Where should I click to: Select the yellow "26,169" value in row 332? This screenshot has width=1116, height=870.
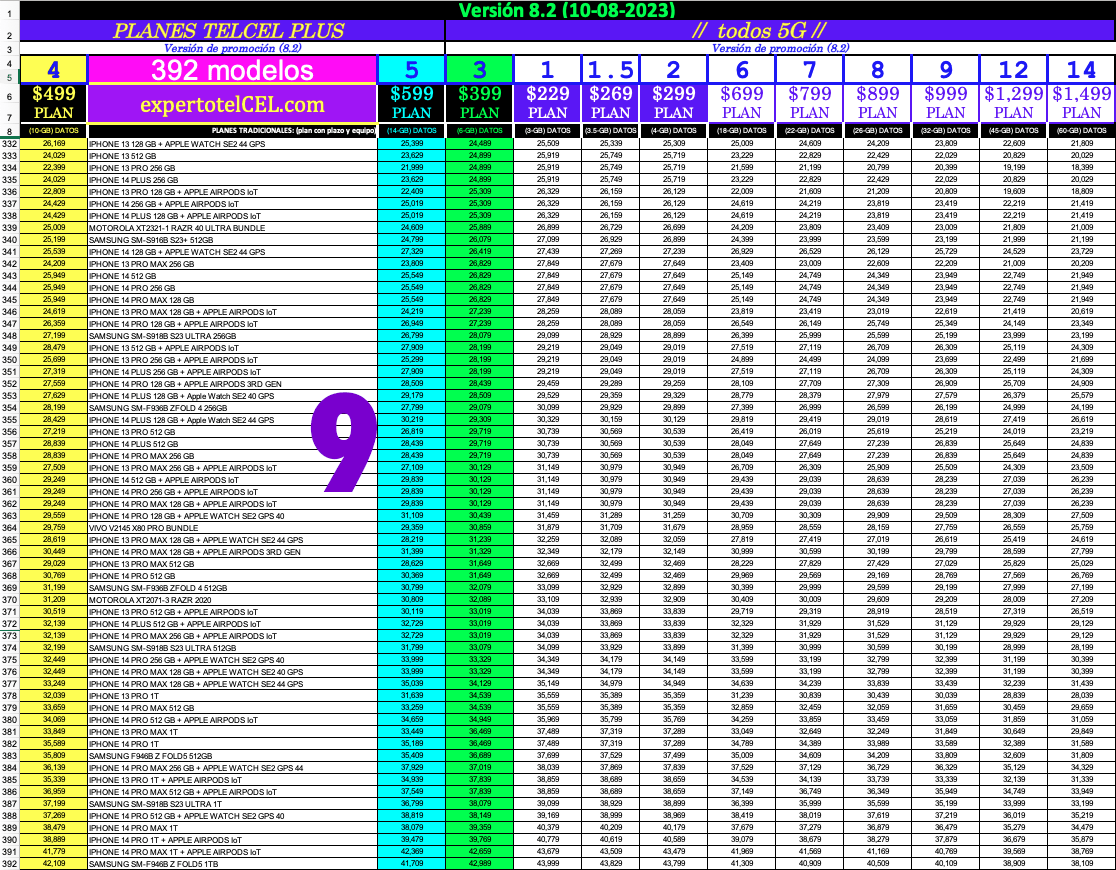click(x=53, y=143)
